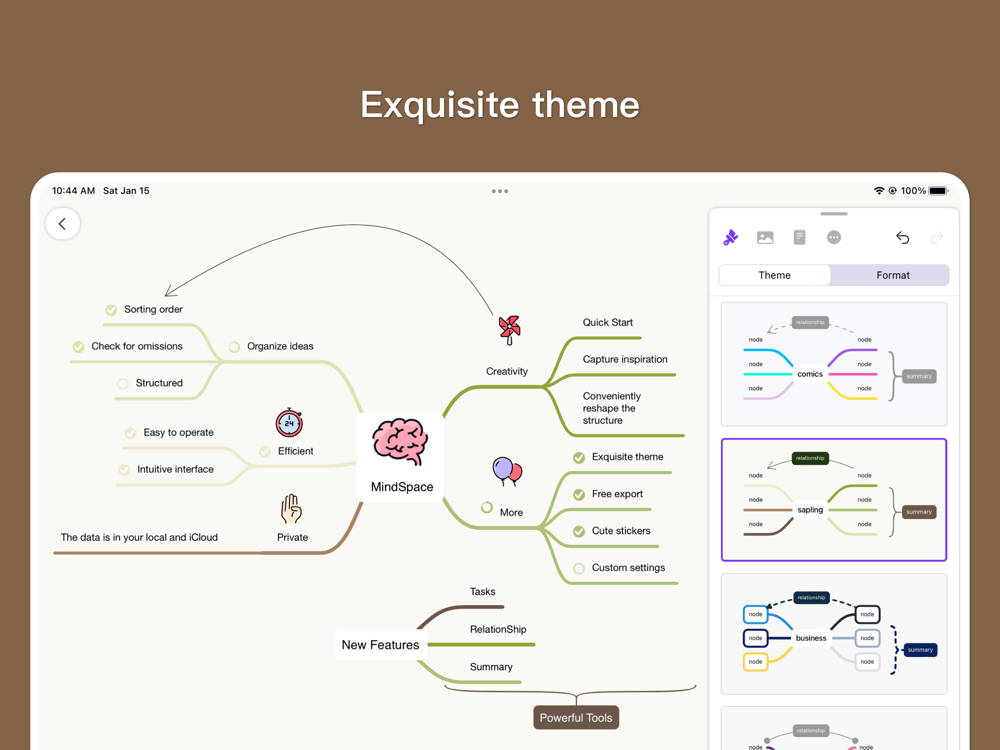Select the New Features node

tap(380, 645)
